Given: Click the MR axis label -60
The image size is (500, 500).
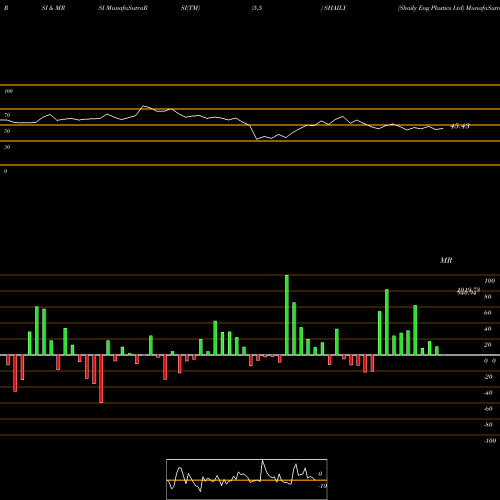Looking at the screenshot, I should [488, 409].
